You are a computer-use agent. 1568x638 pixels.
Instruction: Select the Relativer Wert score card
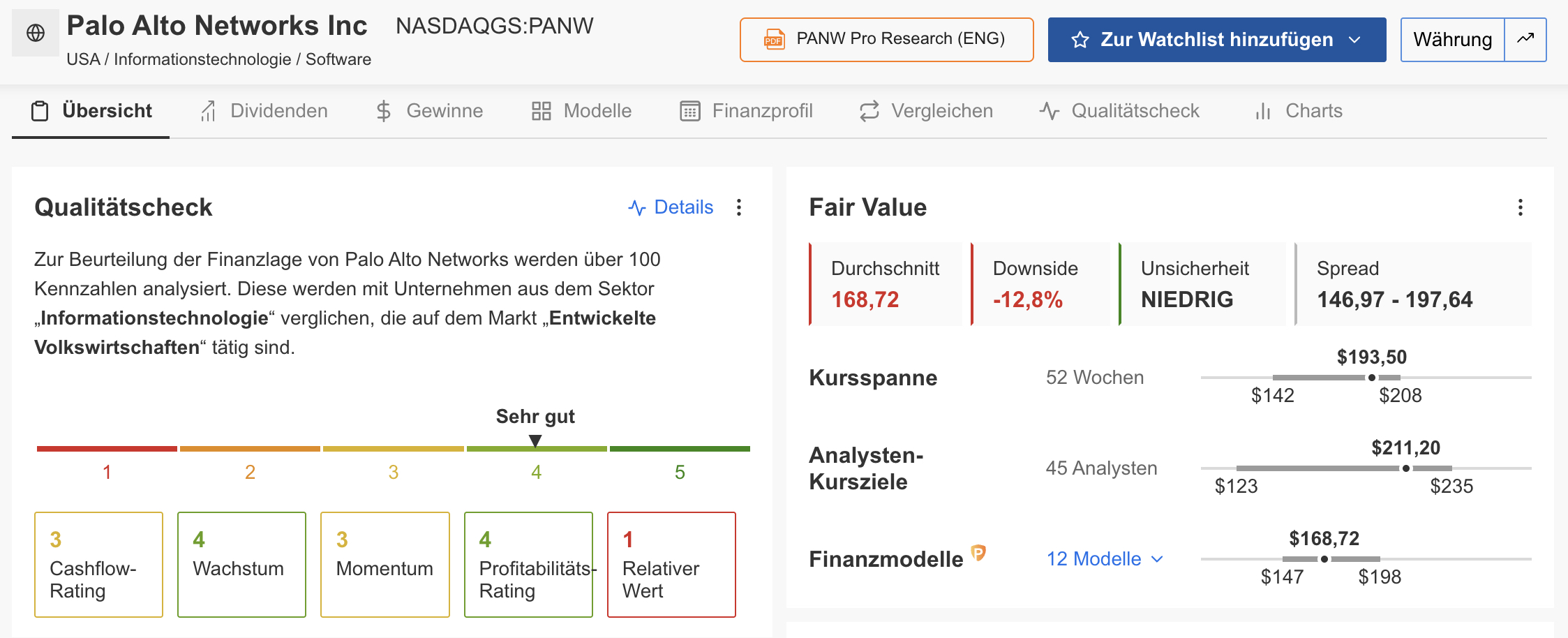coord(671,565)
